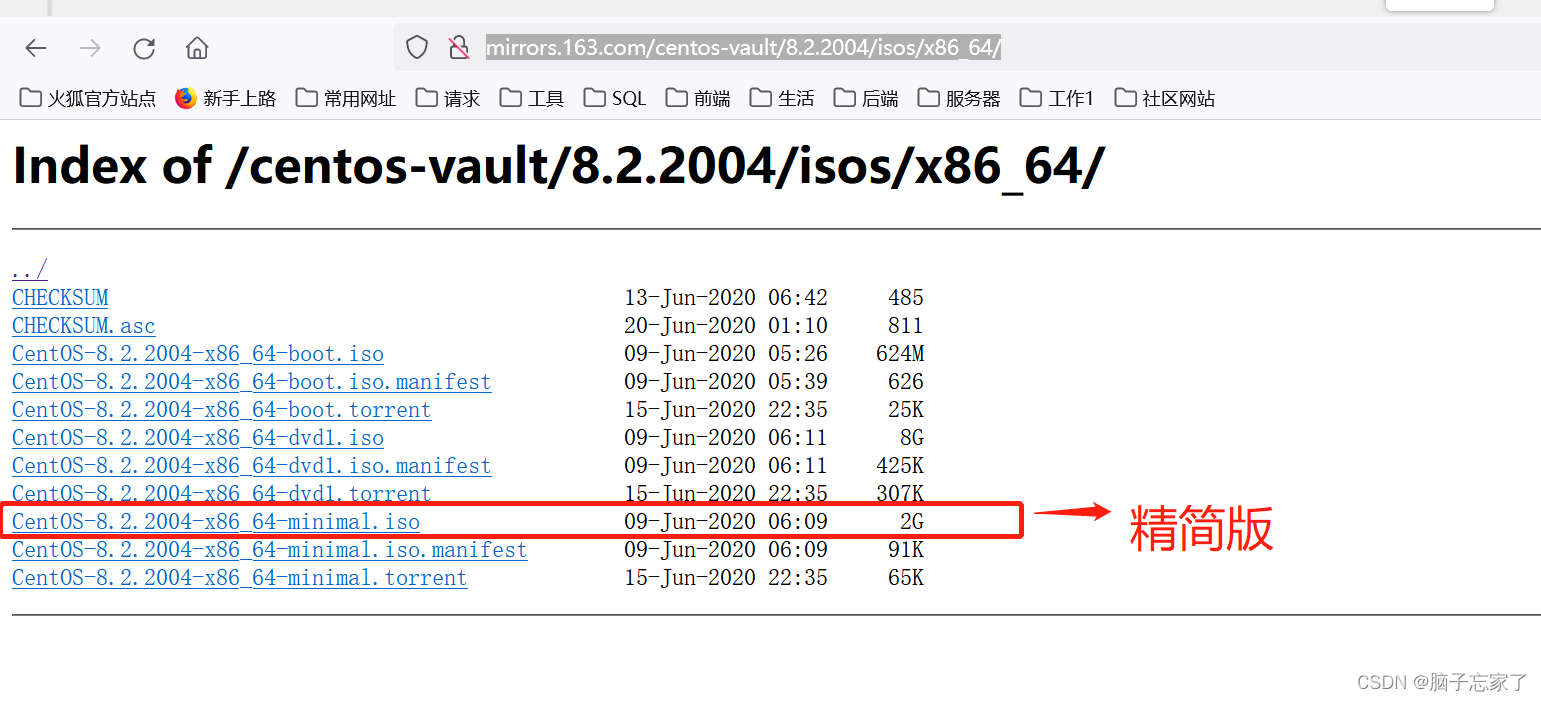The width and height of the screenshot is (1541, 701).
Task: Open 工作1 bookmark folder
Action: 1057,98
